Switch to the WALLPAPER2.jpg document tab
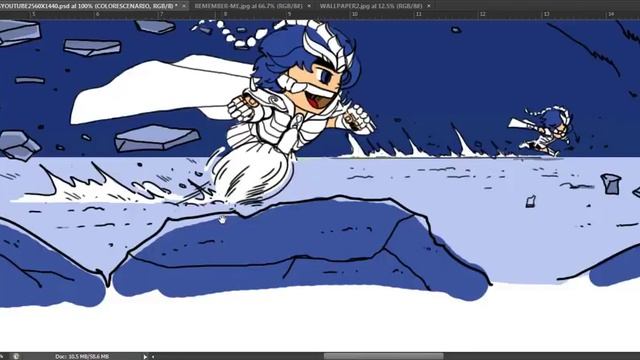This screenshot has width=640, height=360. tap(371, 6)
